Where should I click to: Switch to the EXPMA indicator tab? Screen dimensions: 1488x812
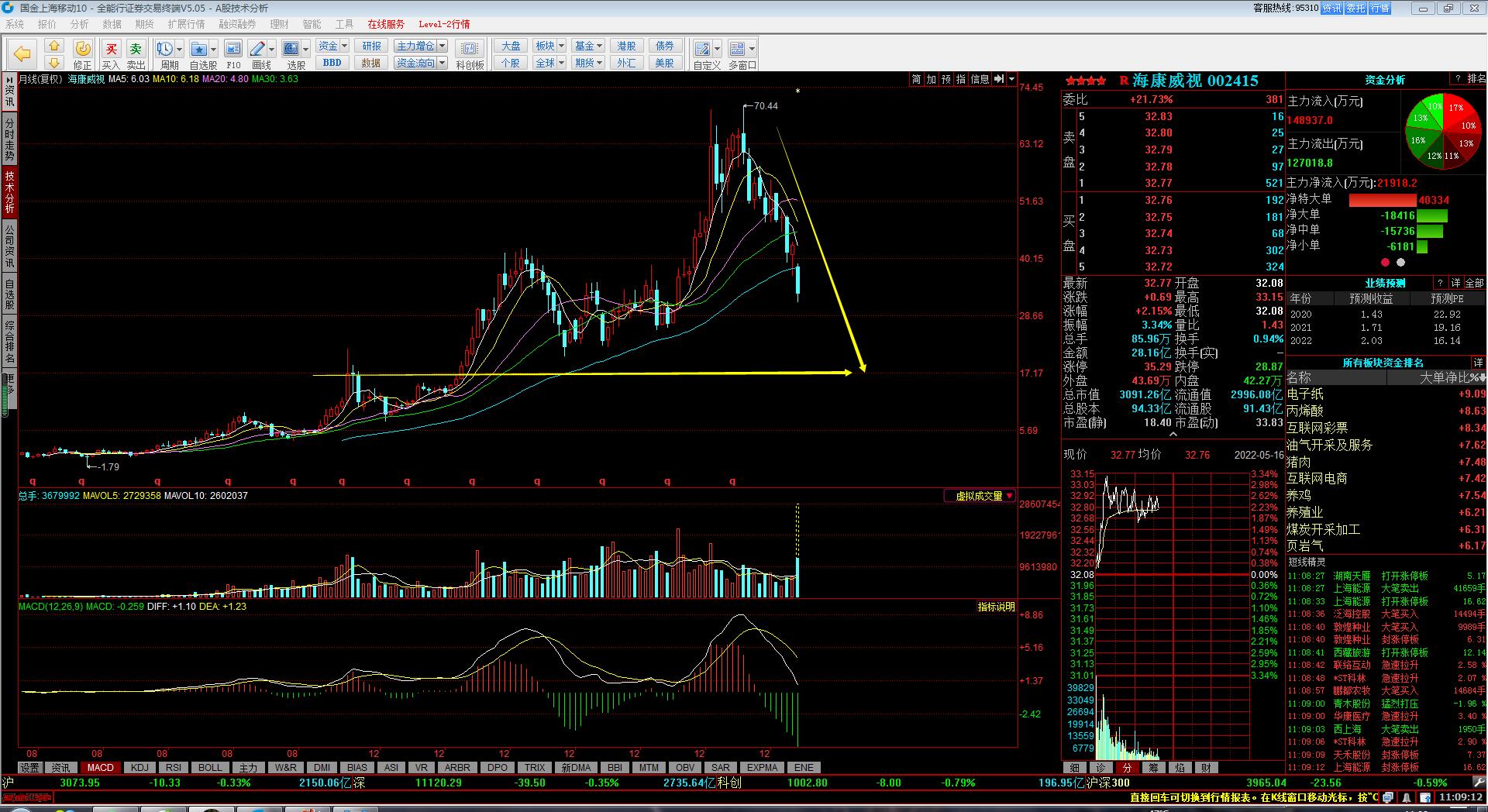[762, 768]
